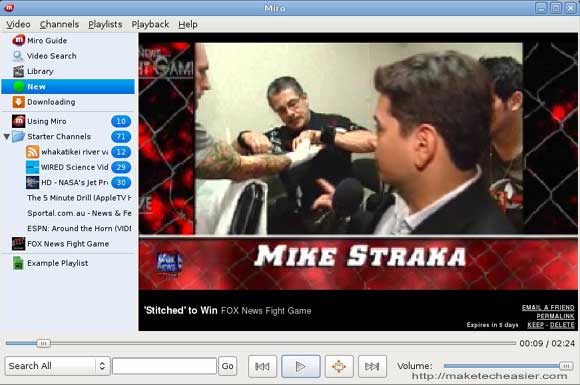Click the DELETE link

coord(562,325)
